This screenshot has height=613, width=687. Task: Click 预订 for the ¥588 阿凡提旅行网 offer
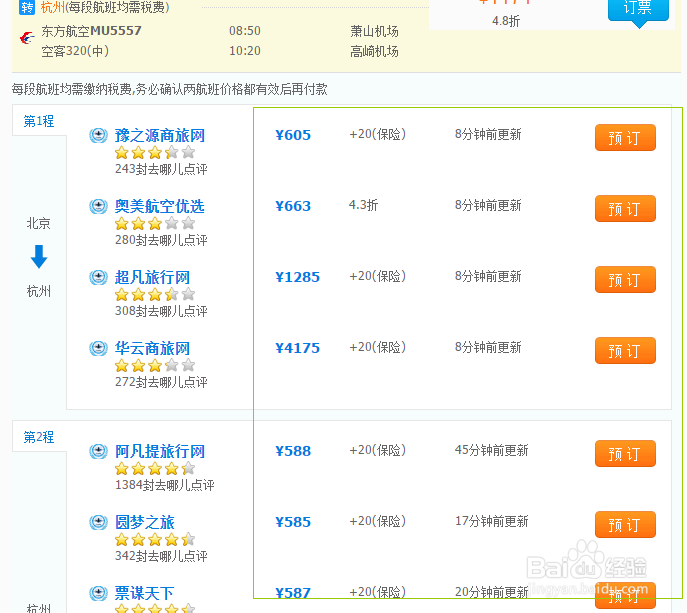pyautogui.click(x=625, y=454)
